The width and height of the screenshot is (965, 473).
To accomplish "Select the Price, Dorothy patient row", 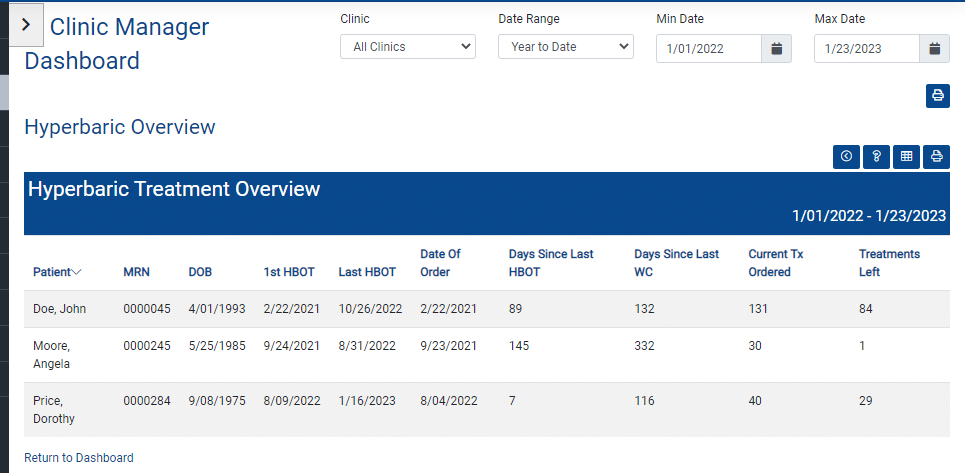I will tap(487, 410).
